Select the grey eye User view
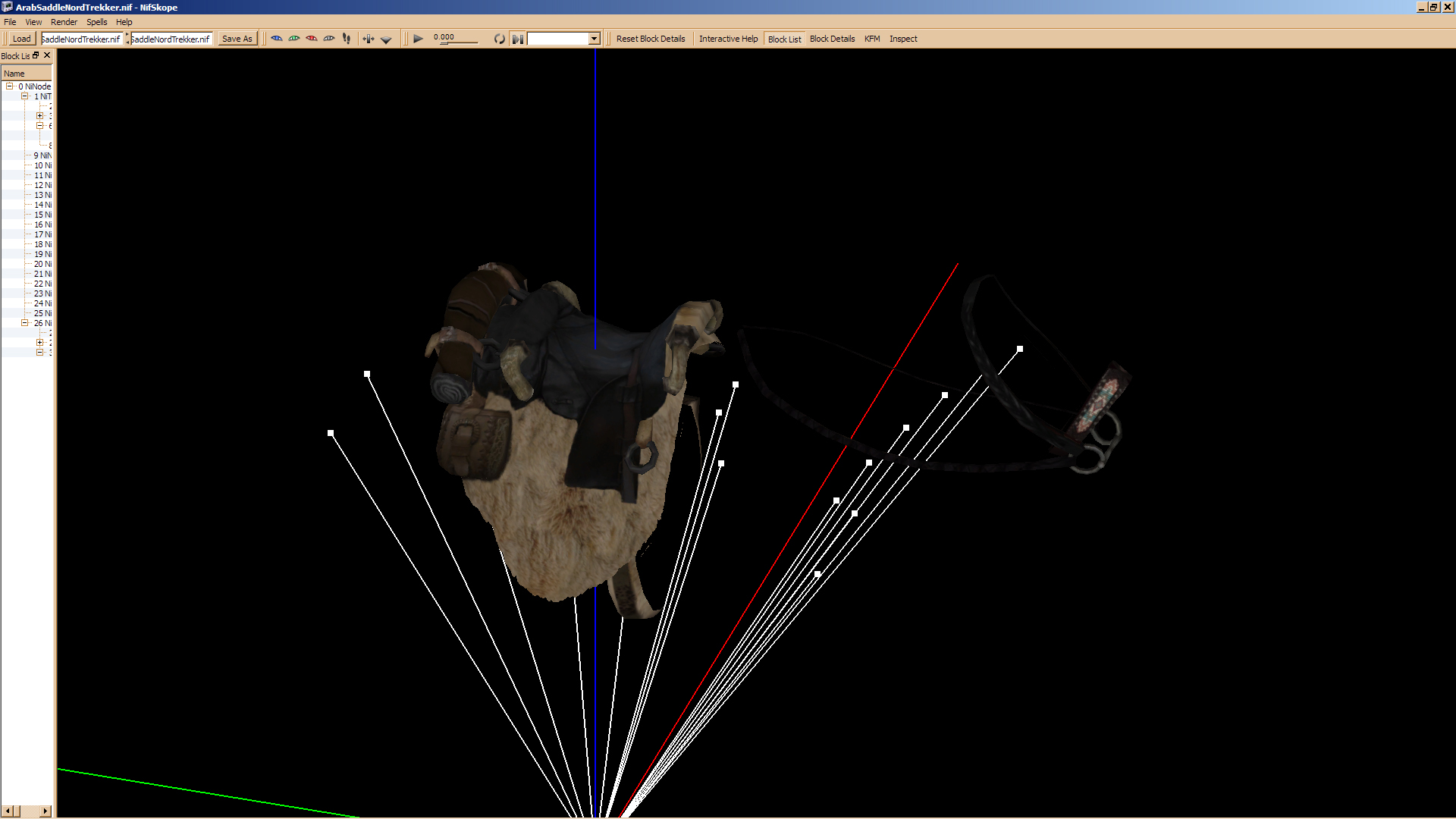The image size is (1456, 819). tap(329, 39)
